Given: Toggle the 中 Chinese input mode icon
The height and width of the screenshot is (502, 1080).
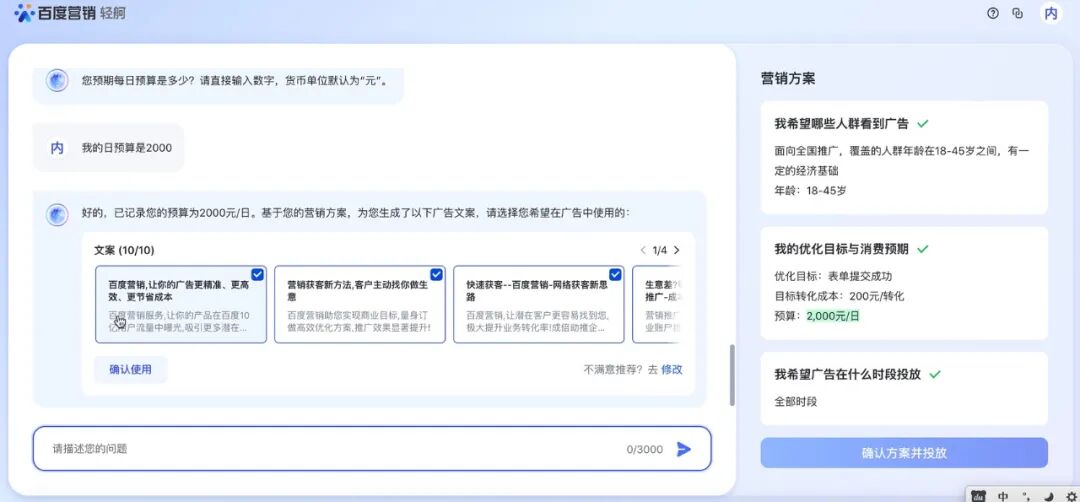Looking at the screenshot, I should coord(1004,495).
